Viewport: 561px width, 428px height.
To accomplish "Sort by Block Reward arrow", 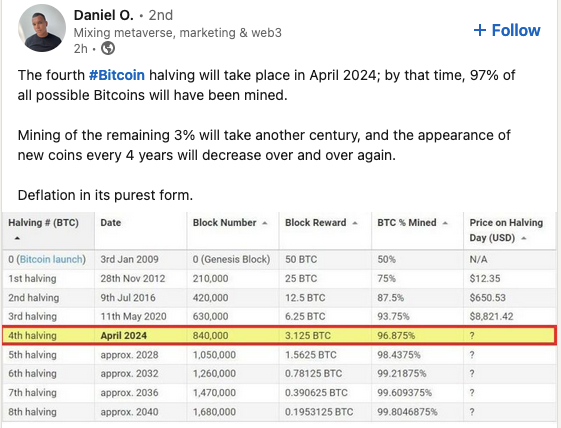I will (355, 223).
